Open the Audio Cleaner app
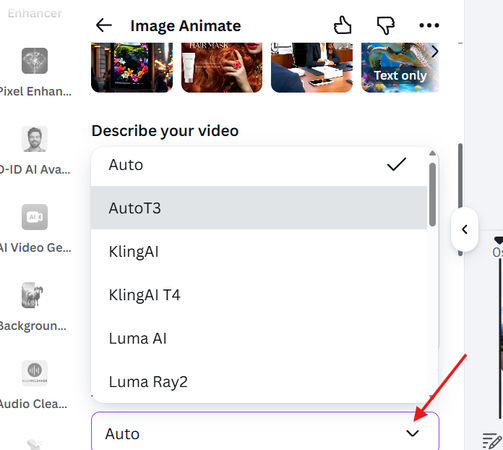Viewport: 503px width, 450px height. coord(33,385)
